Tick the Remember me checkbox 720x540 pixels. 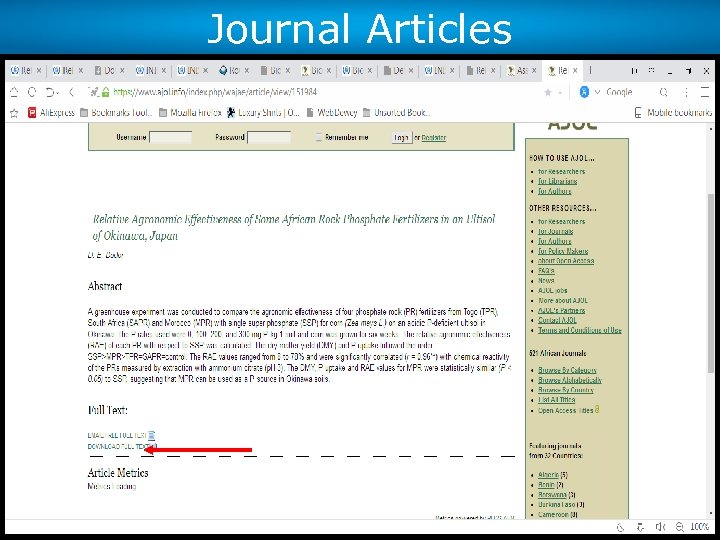click(318, 137)
